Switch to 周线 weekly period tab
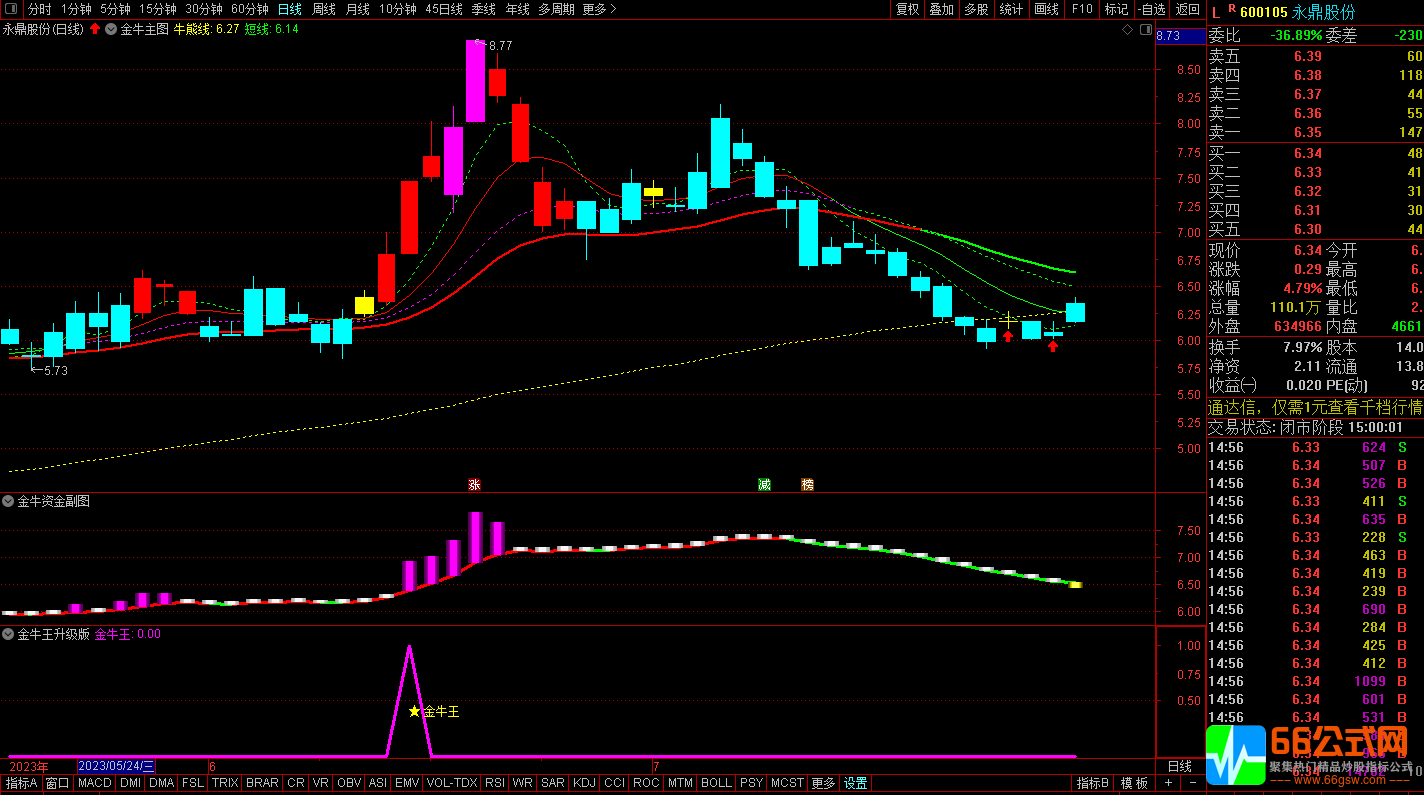The width and height of the screenshot is (1424, 795). click(x=324, y=9)
